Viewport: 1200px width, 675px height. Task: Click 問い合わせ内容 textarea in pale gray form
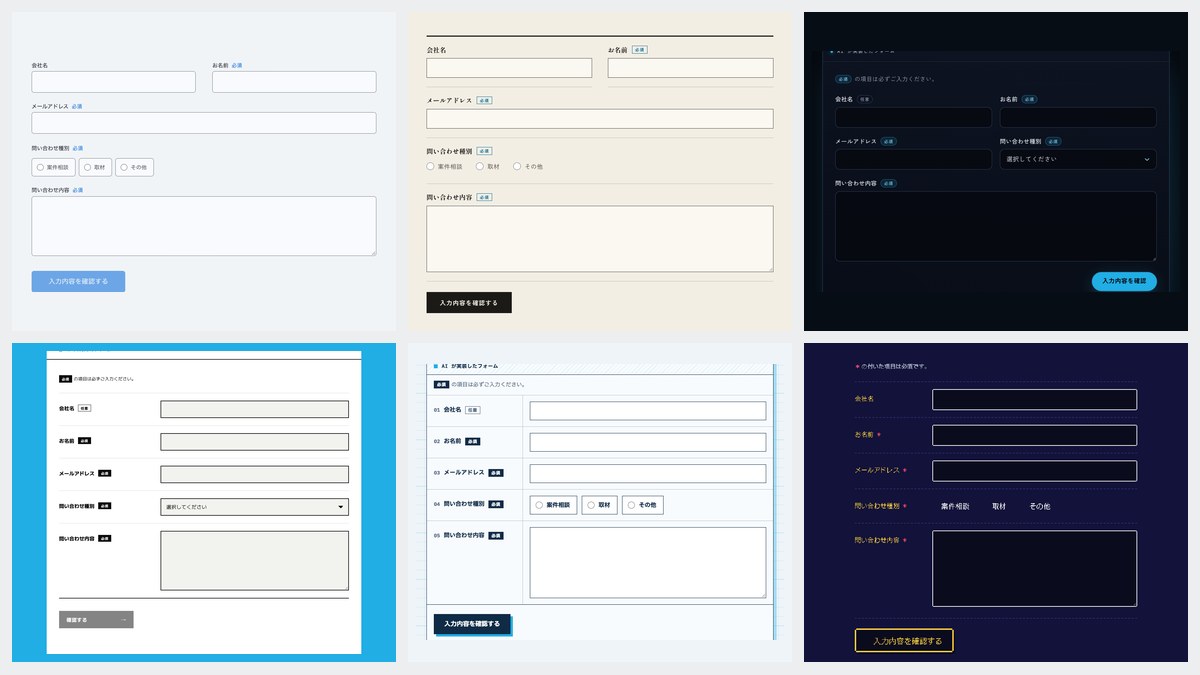click(204, 226)
